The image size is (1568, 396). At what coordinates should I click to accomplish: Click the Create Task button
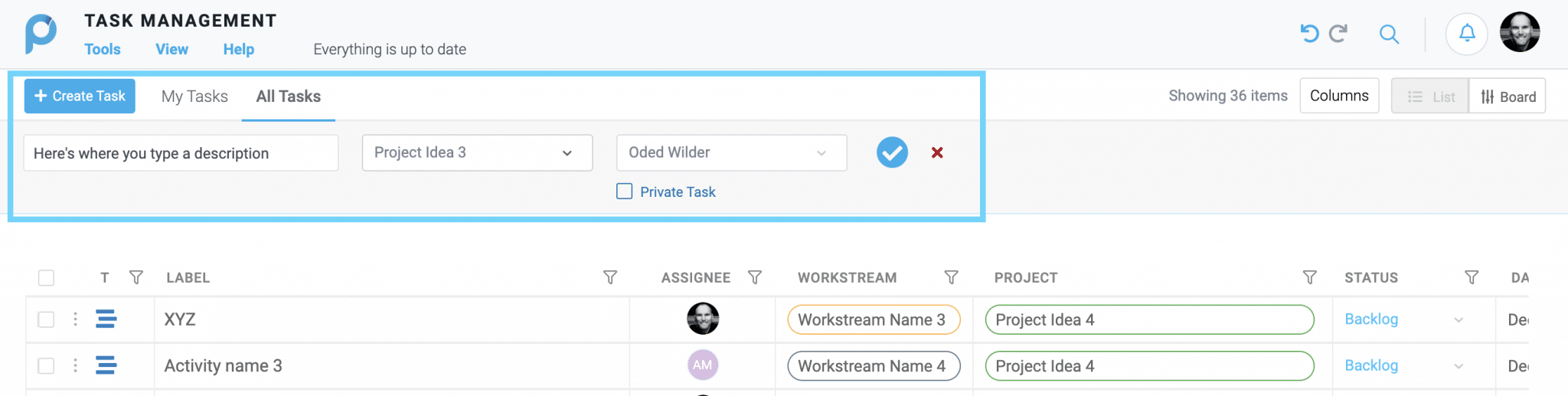tap(80, 96)
